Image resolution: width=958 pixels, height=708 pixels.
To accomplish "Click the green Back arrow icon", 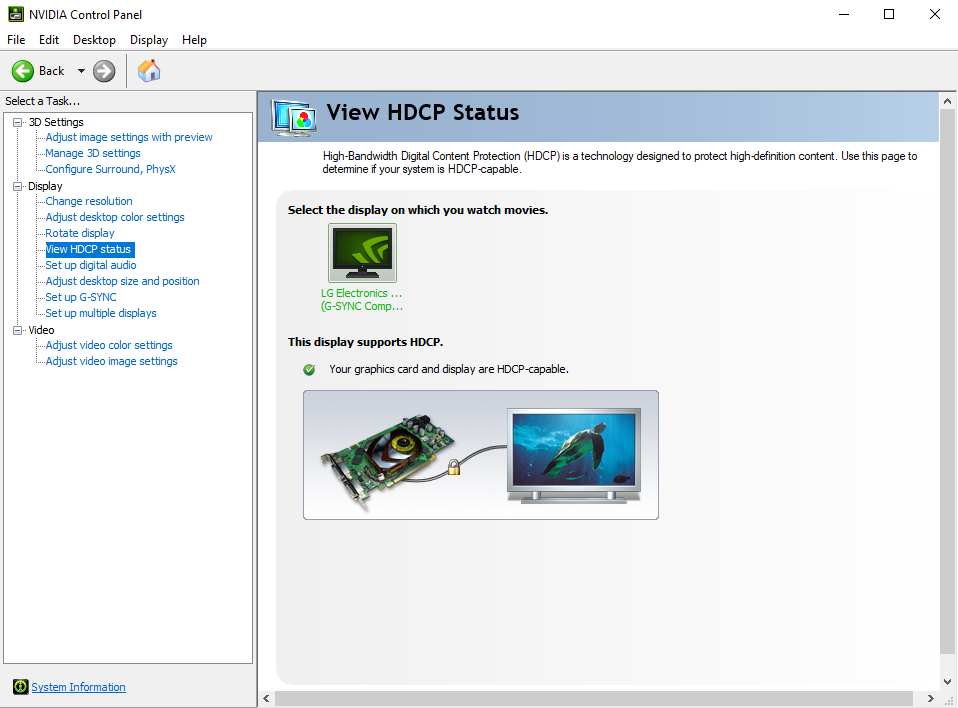I will click(x=23, y=71).
